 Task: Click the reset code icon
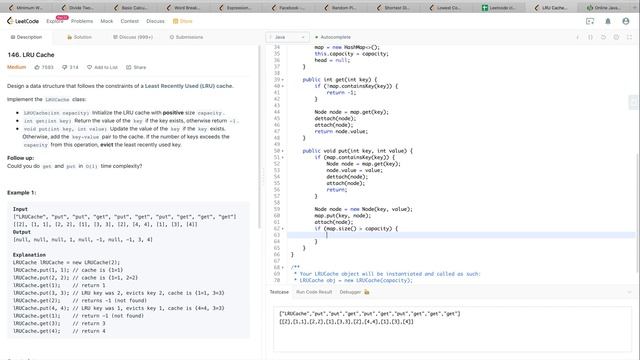[x=603, y=37]
